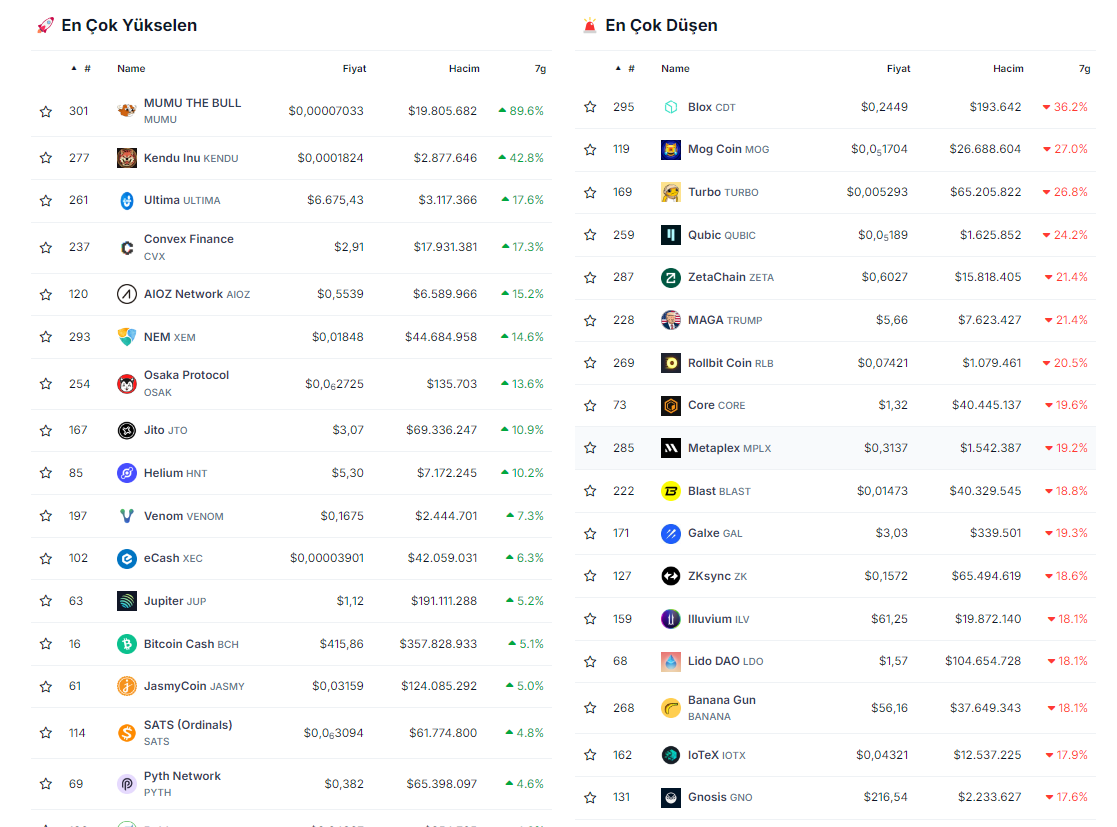Screen dimensions: 1117x827
Task: Sort gainers table by rank # column
Action: pyautogui.click(x=87, y=69)
